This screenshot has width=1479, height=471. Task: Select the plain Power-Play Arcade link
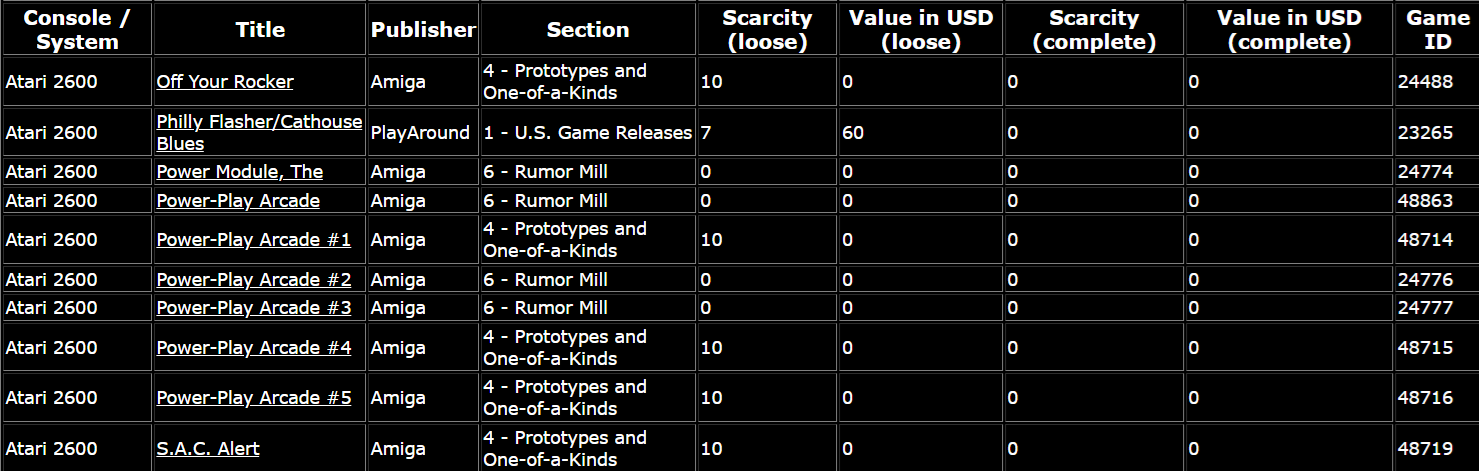coord(238,201)
